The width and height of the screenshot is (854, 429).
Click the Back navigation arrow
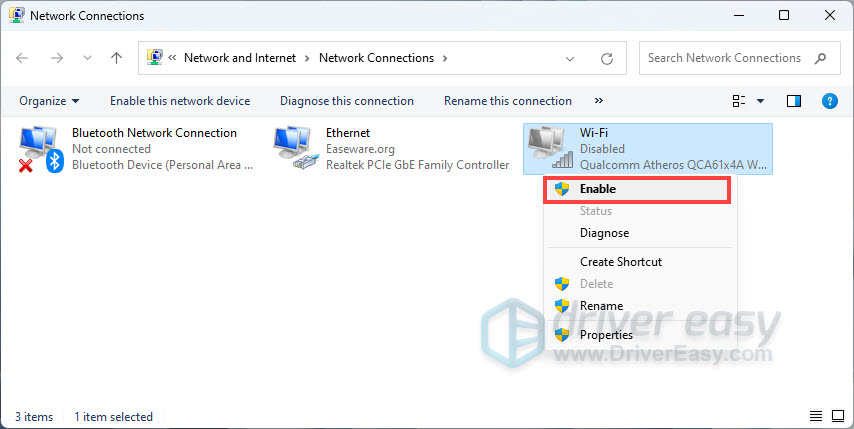(x=23, y=58)
